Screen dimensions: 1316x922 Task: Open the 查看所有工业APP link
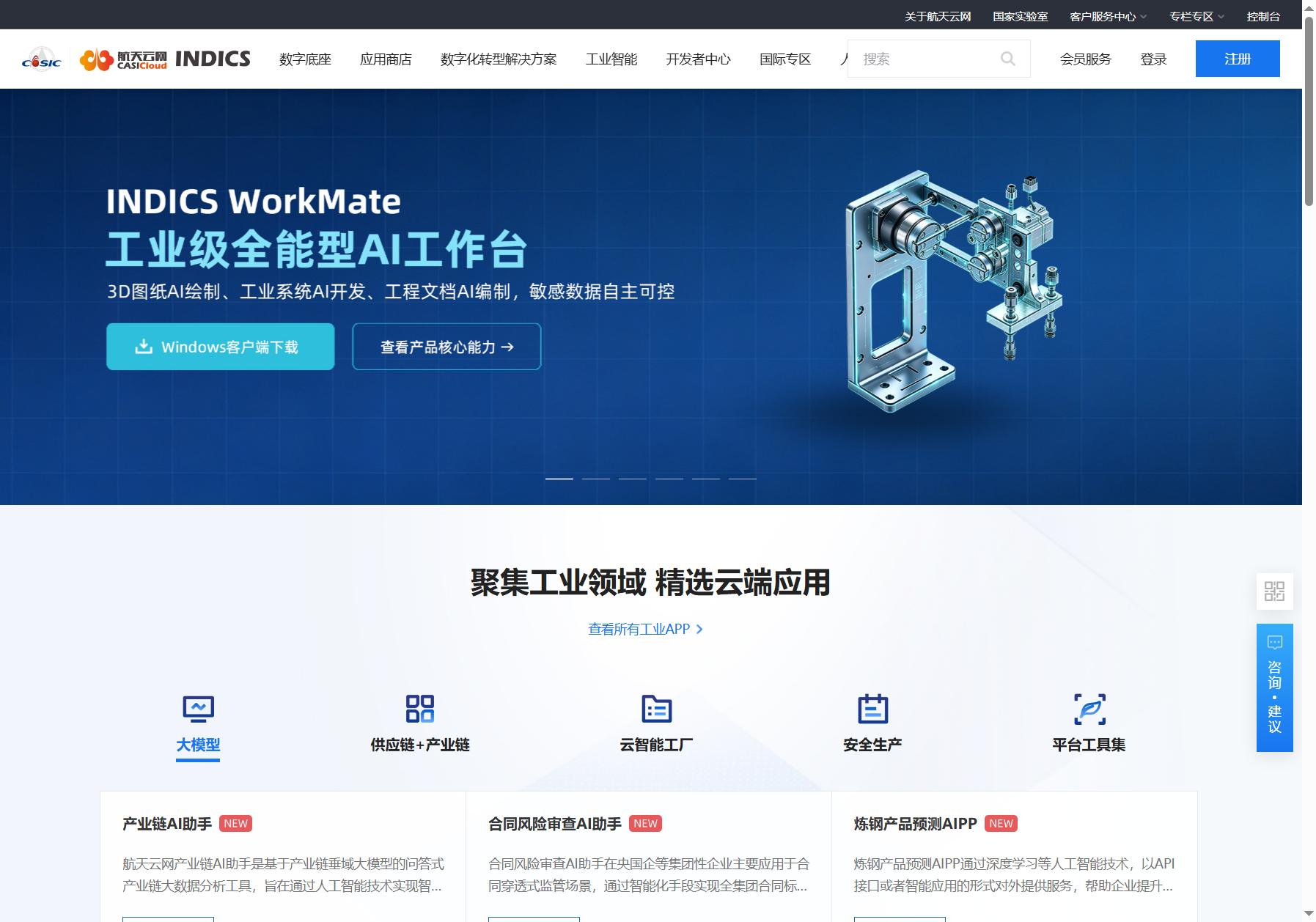(645, 629)
